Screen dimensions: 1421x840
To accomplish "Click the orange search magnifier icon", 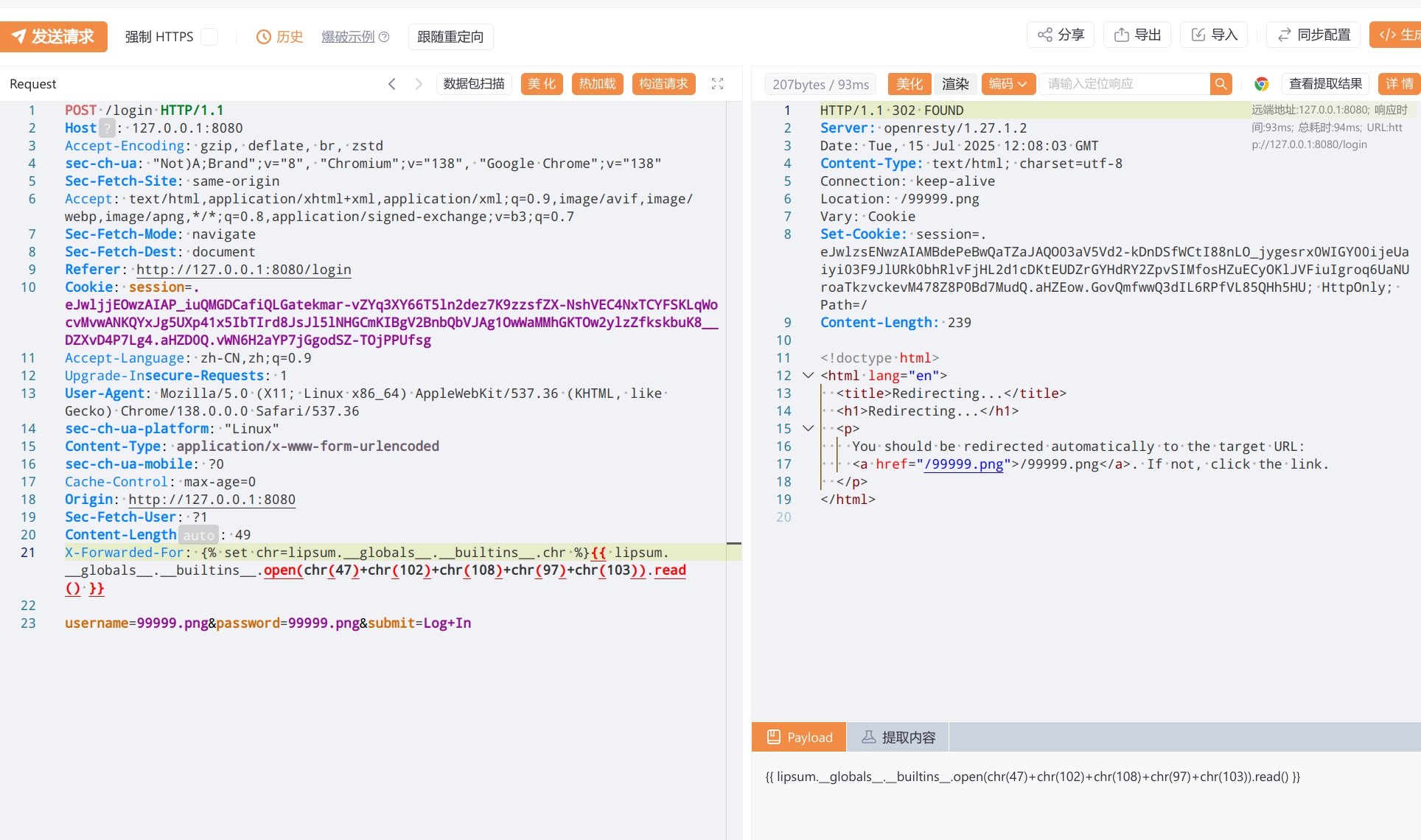I will tap(1221, 84).
